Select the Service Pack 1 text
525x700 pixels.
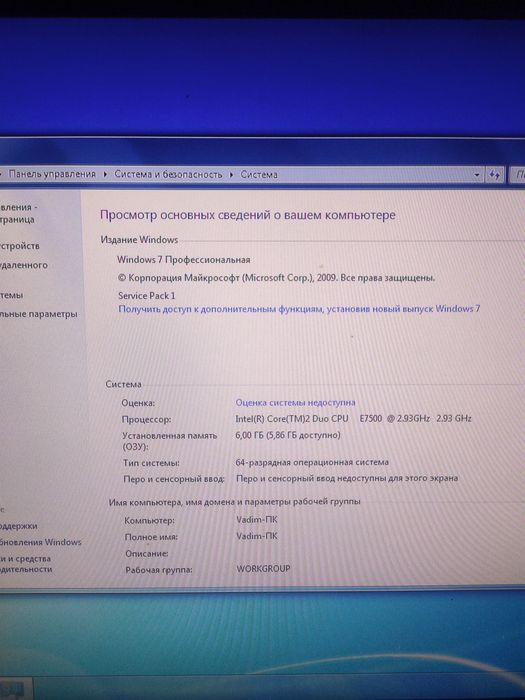[147, 296]
